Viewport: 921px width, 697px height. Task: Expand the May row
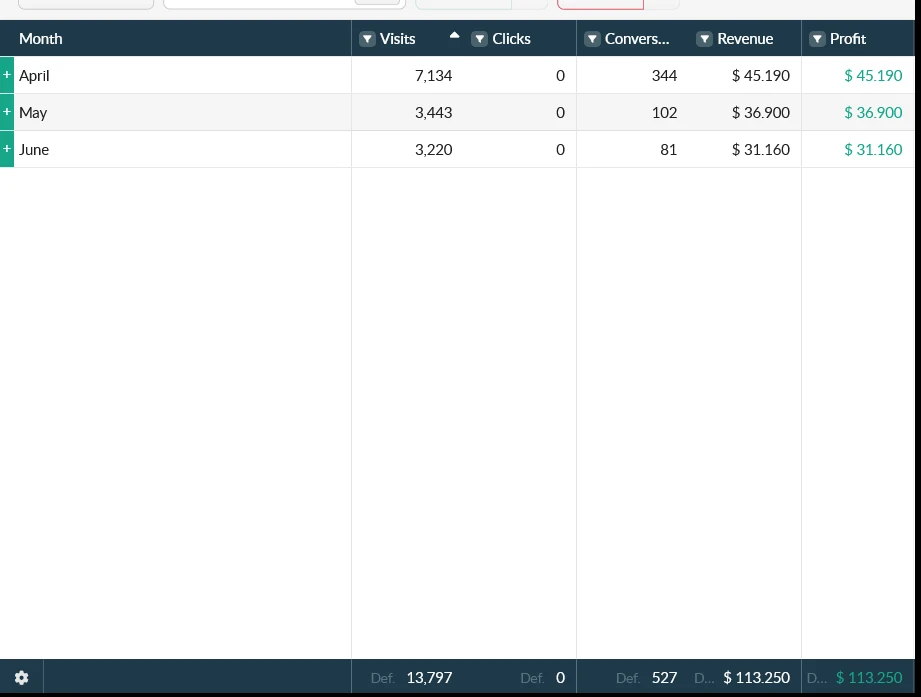point(7,112)
